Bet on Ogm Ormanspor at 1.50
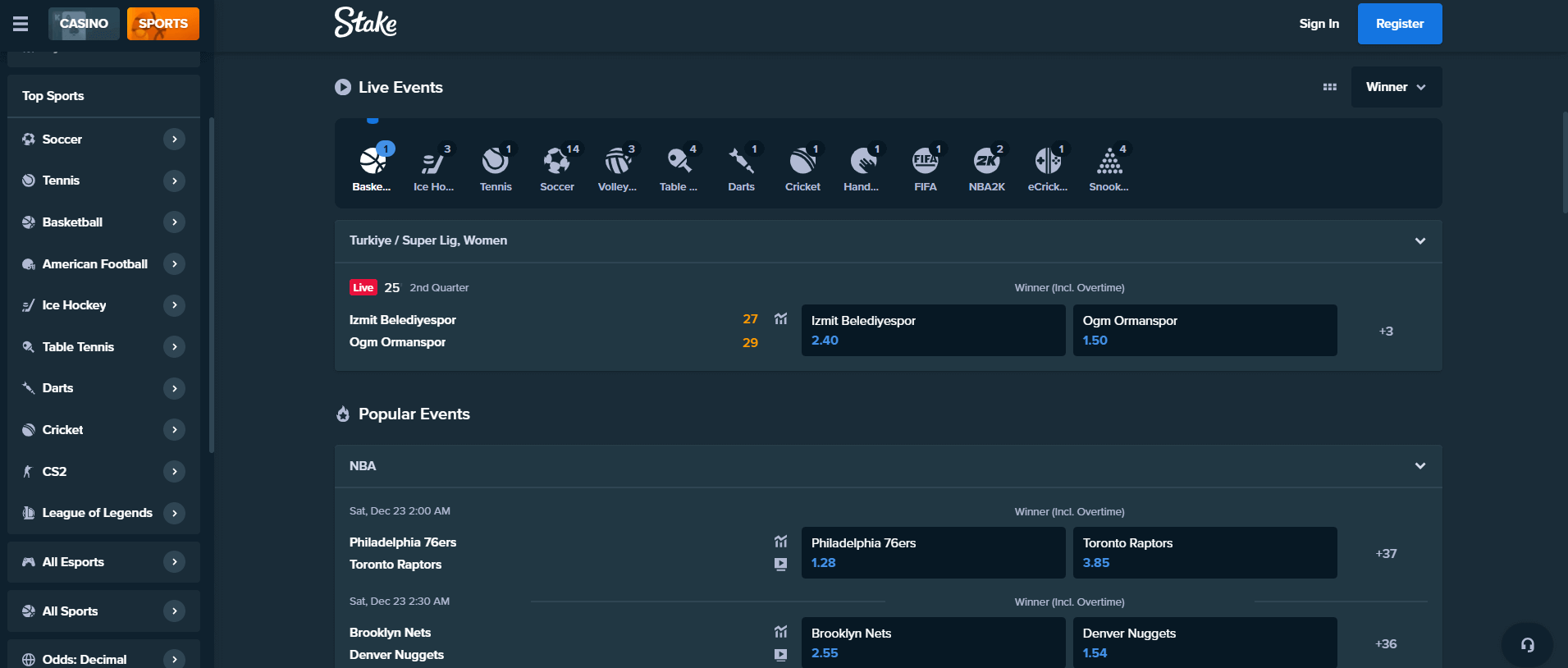The height and width of the screenshot is (668, 1568). point(1205,331)
